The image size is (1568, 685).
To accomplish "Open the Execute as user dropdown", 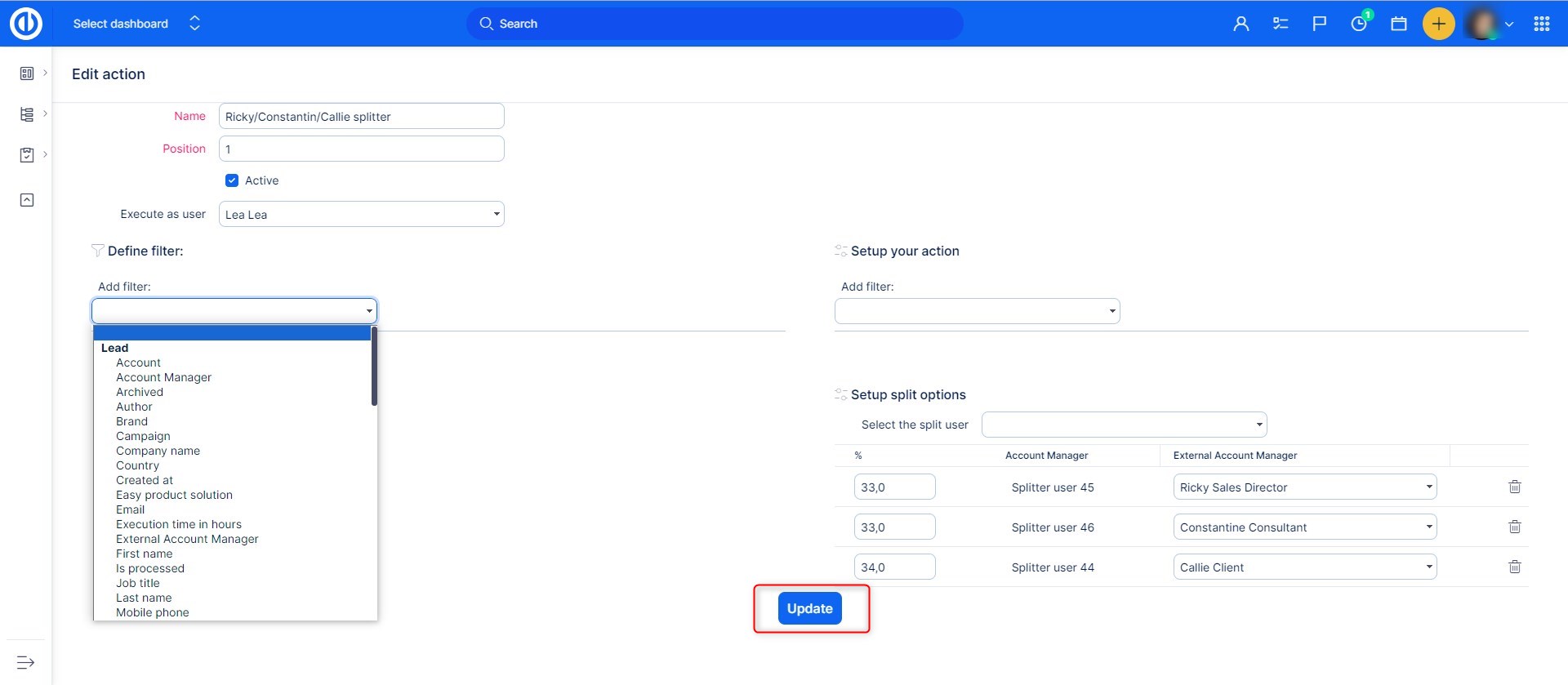I will coord(361,214).
